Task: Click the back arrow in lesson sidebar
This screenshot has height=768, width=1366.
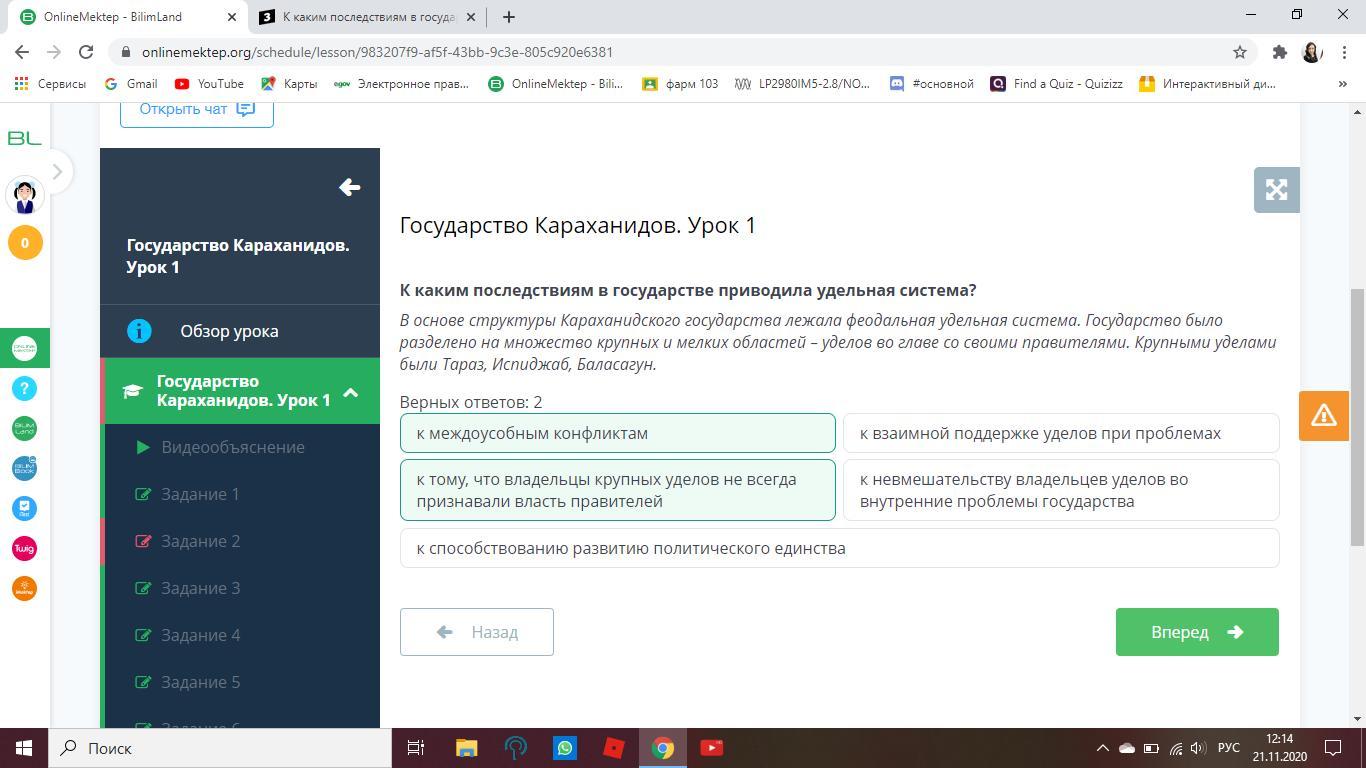Action: click(349, 187)
